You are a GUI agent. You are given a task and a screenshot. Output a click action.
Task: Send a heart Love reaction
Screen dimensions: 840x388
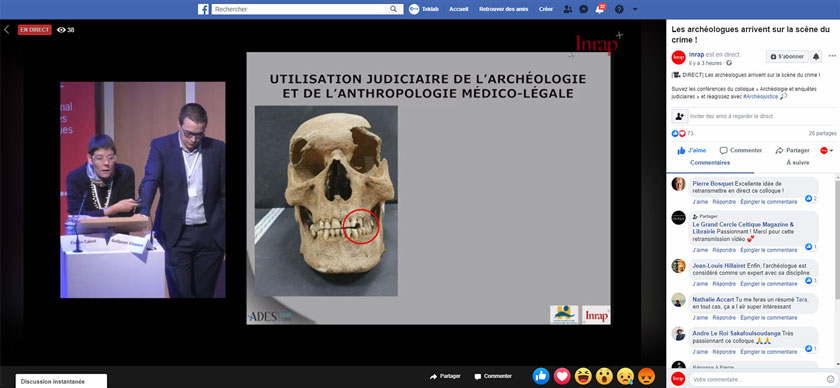(562, 376)
